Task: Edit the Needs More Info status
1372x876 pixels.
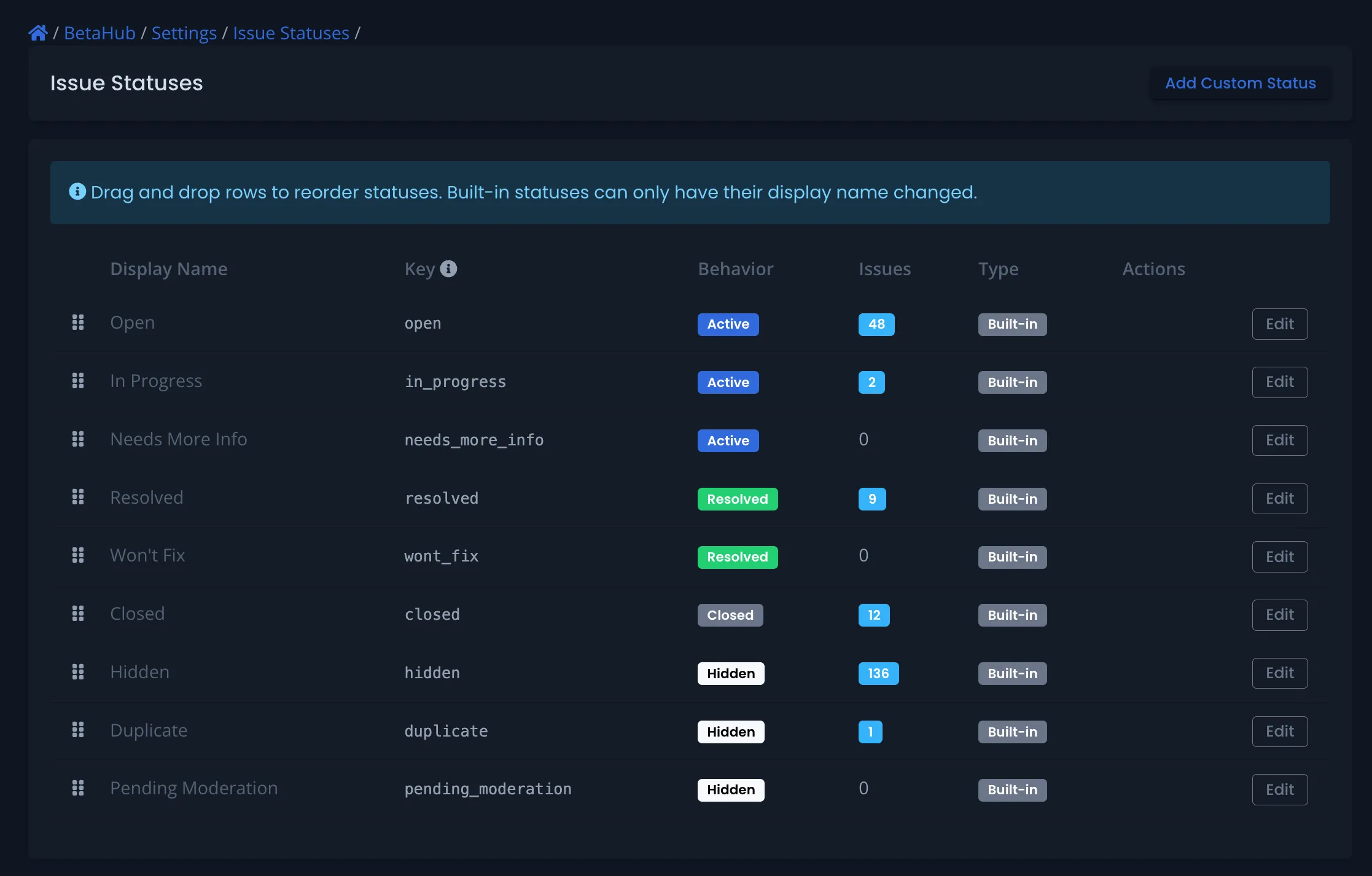Action: pos(1279,440)
